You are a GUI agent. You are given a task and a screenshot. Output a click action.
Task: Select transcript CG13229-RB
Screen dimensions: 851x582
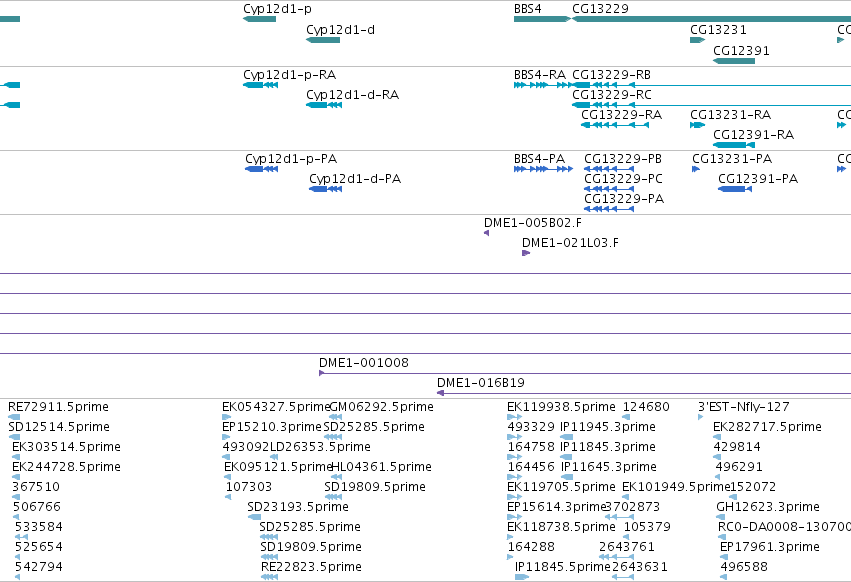[x=712, y=85]
